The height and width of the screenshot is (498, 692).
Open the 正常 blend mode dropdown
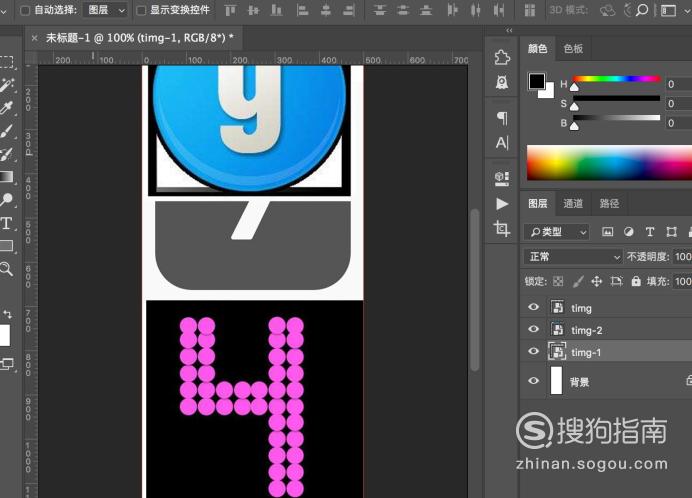point(573,257)
